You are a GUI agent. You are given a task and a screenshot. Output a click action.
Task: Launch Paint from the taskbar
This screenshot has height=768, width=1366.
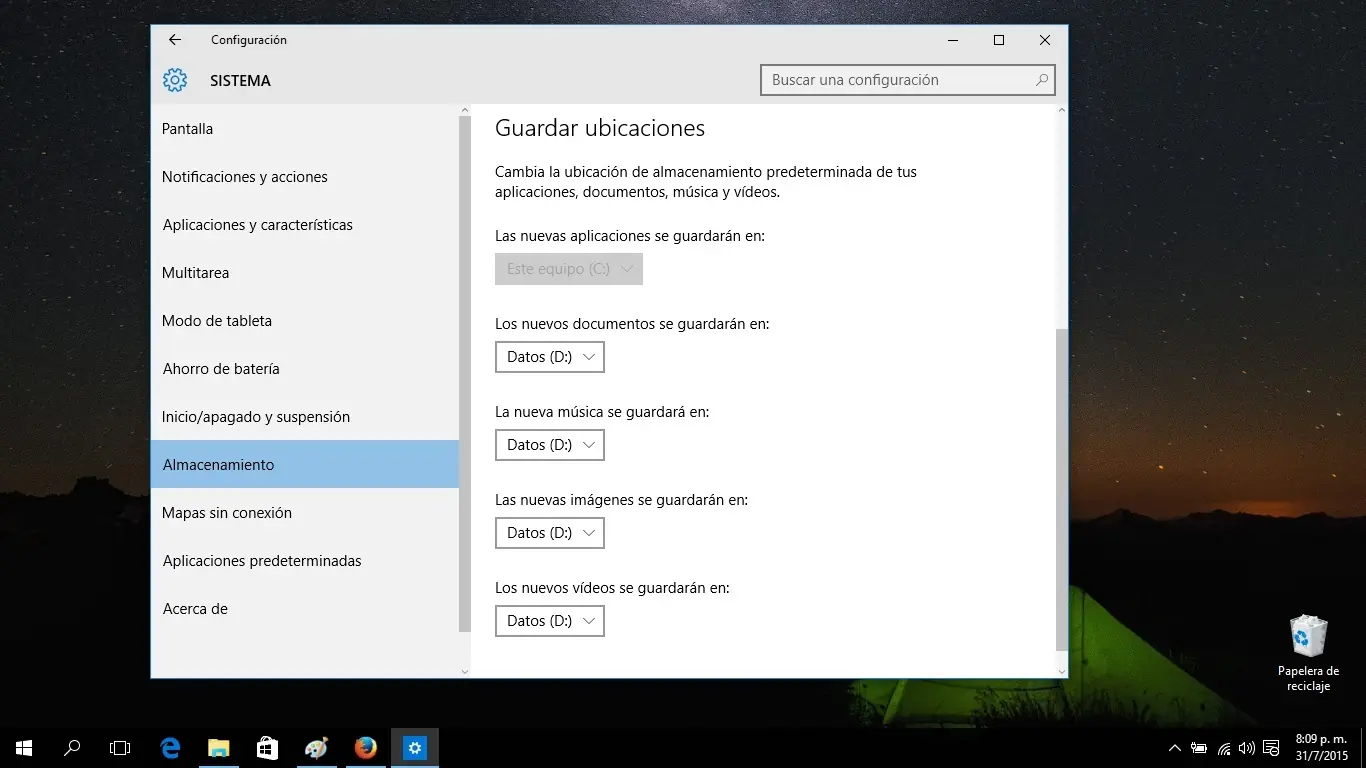316,747
